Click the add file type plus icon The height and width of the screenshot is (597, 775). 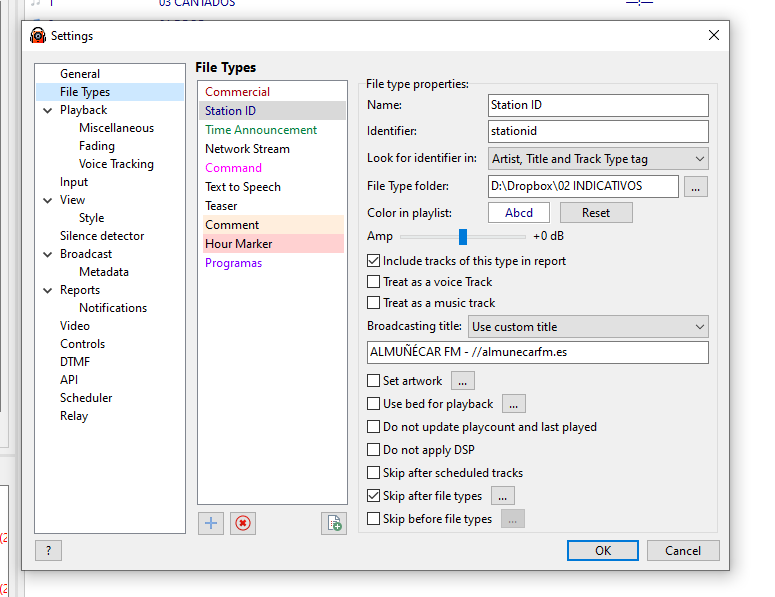pyautogui.click(x=211, y=523)
